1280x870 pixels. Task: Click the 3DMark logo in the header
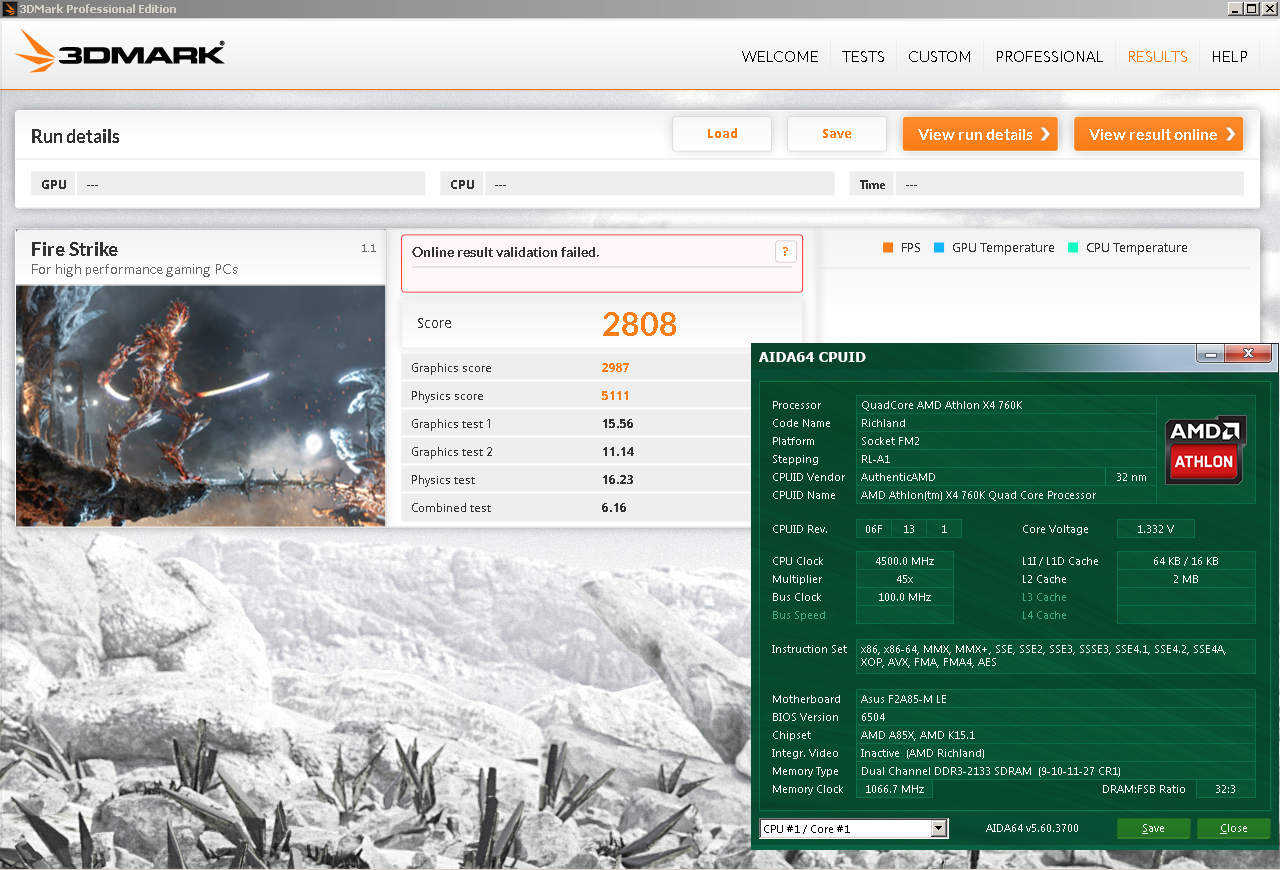121,52
